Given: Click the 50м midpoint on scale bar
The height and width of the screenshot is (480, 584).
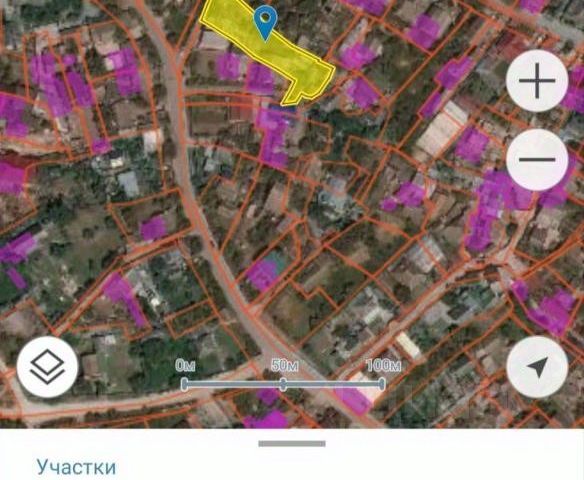Looking at the screenshot, I should click(283, 384).
